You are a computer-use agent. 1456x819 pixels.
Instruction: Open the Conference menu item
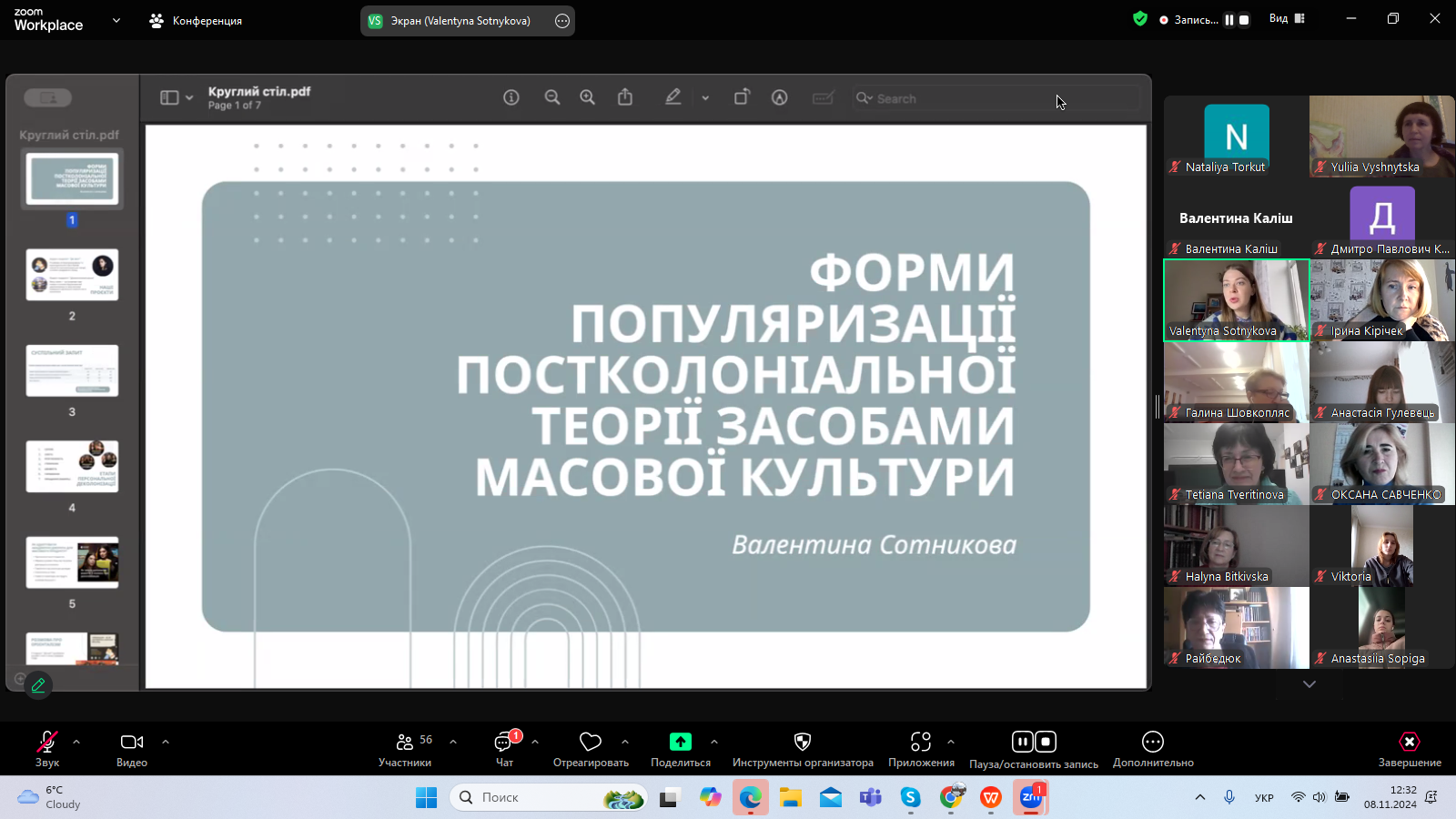(x=197, y=20)
